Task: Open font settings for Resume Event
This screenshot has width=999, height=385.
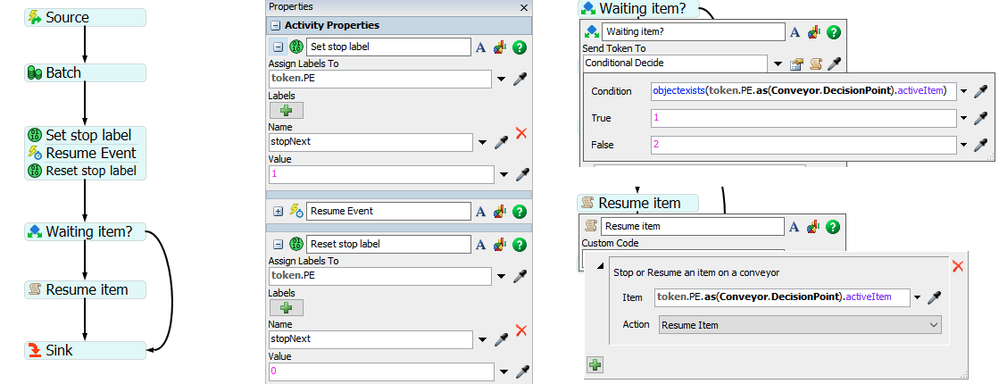Action: coord(481,211)
